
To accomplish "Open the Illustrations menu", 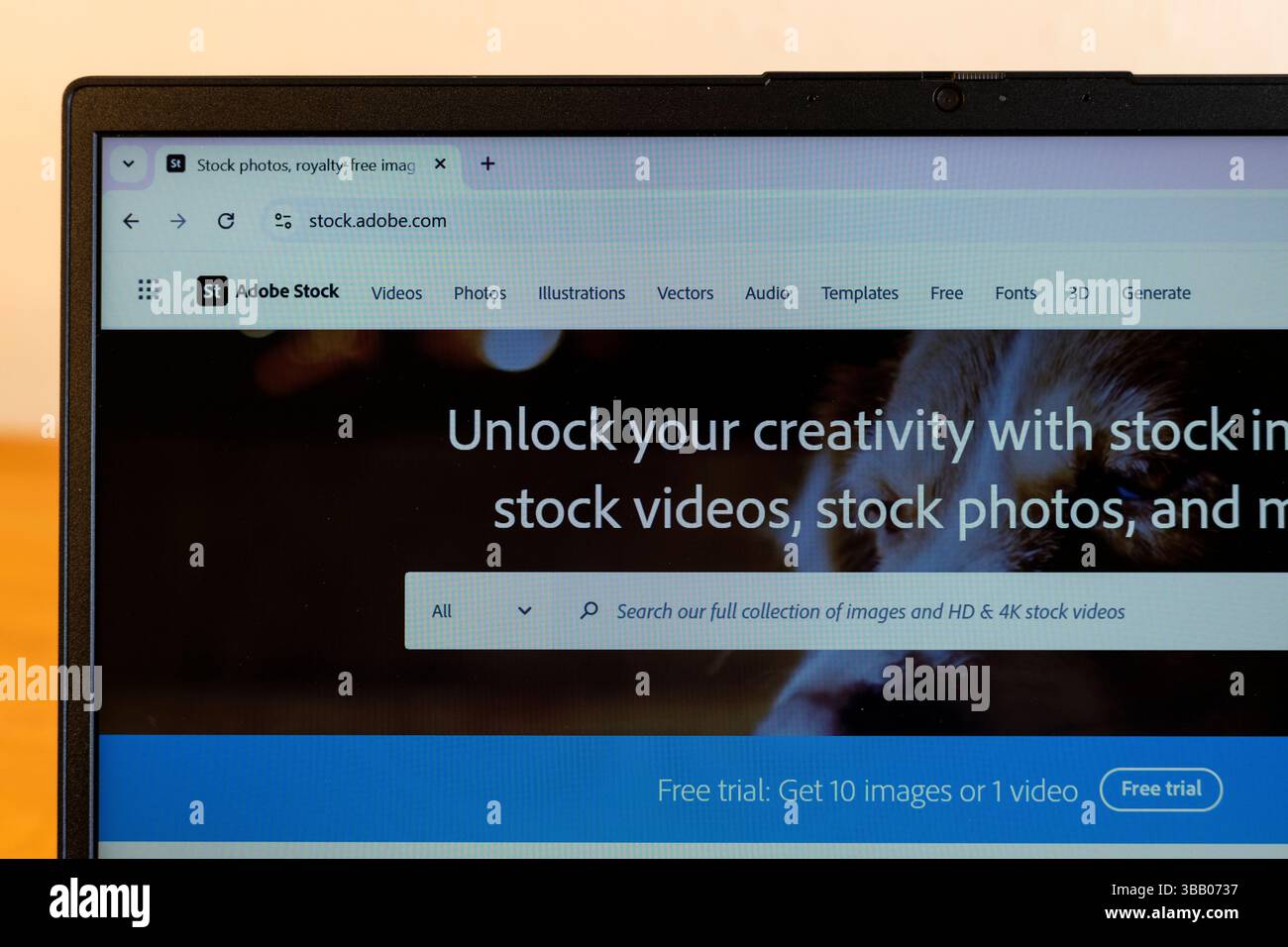I will (x=582, y=293).
